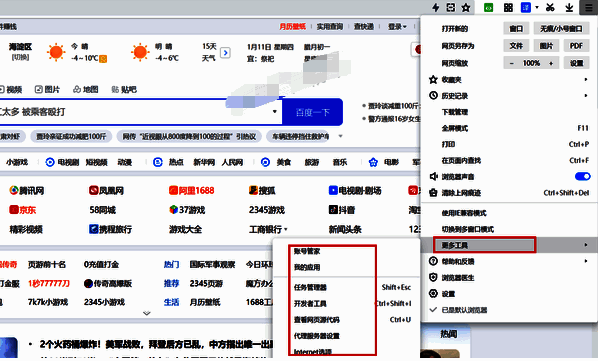
Task: Open 下载管理 download manager
Action: pos(509,112)
